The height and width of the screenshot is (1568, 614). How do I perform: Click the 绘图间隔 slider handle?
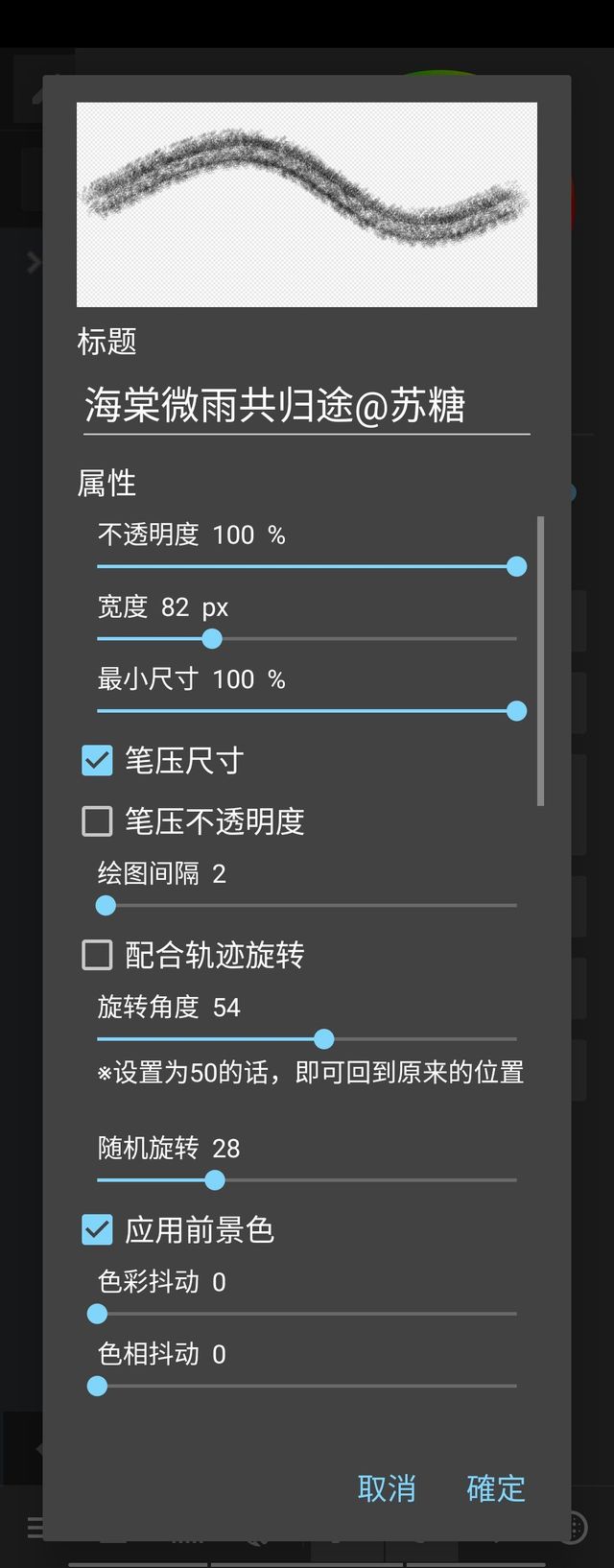(106, 905)
